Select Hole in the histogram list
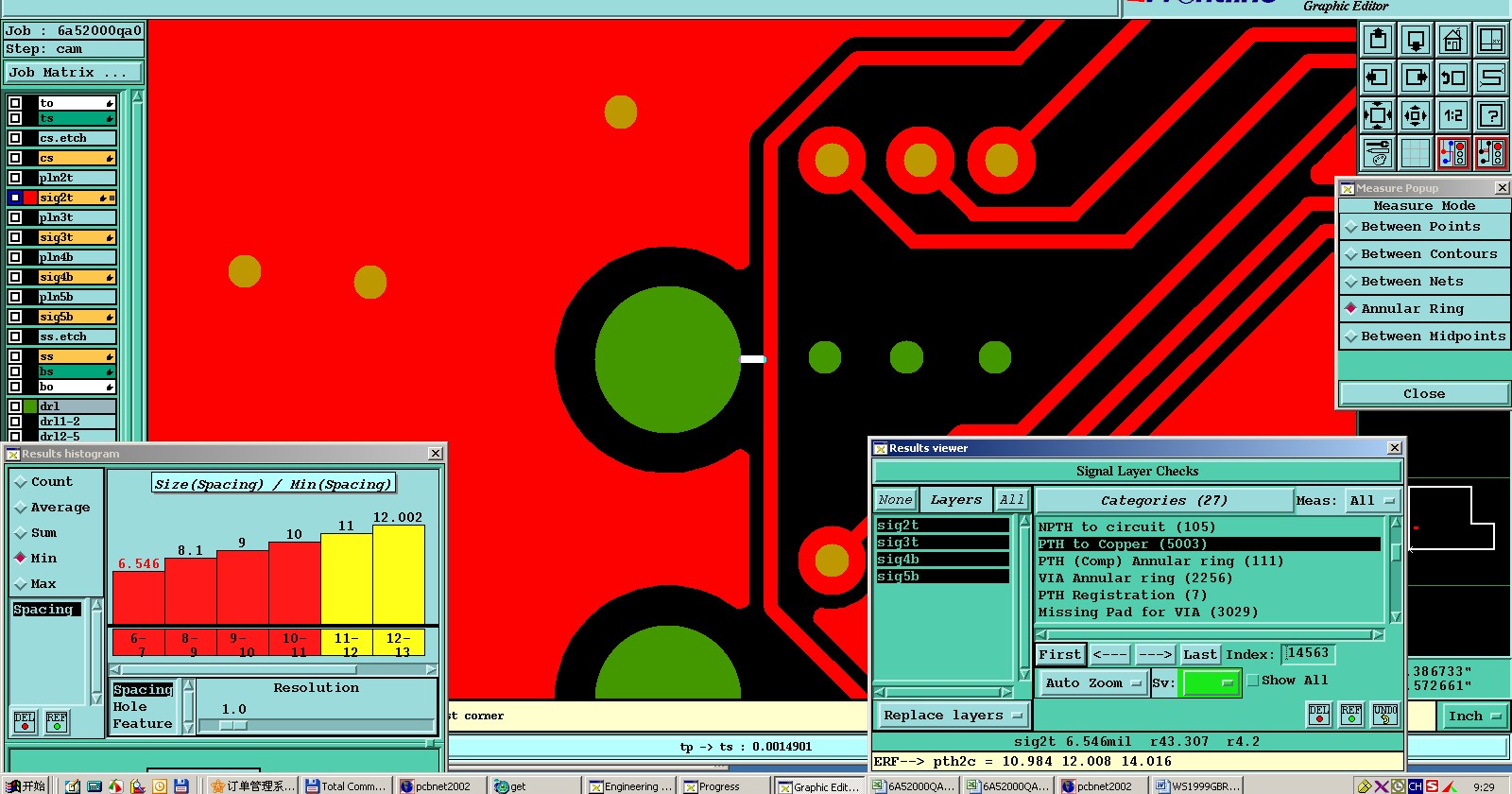This screenshot has height=794, width=1512. click(130, 707)
